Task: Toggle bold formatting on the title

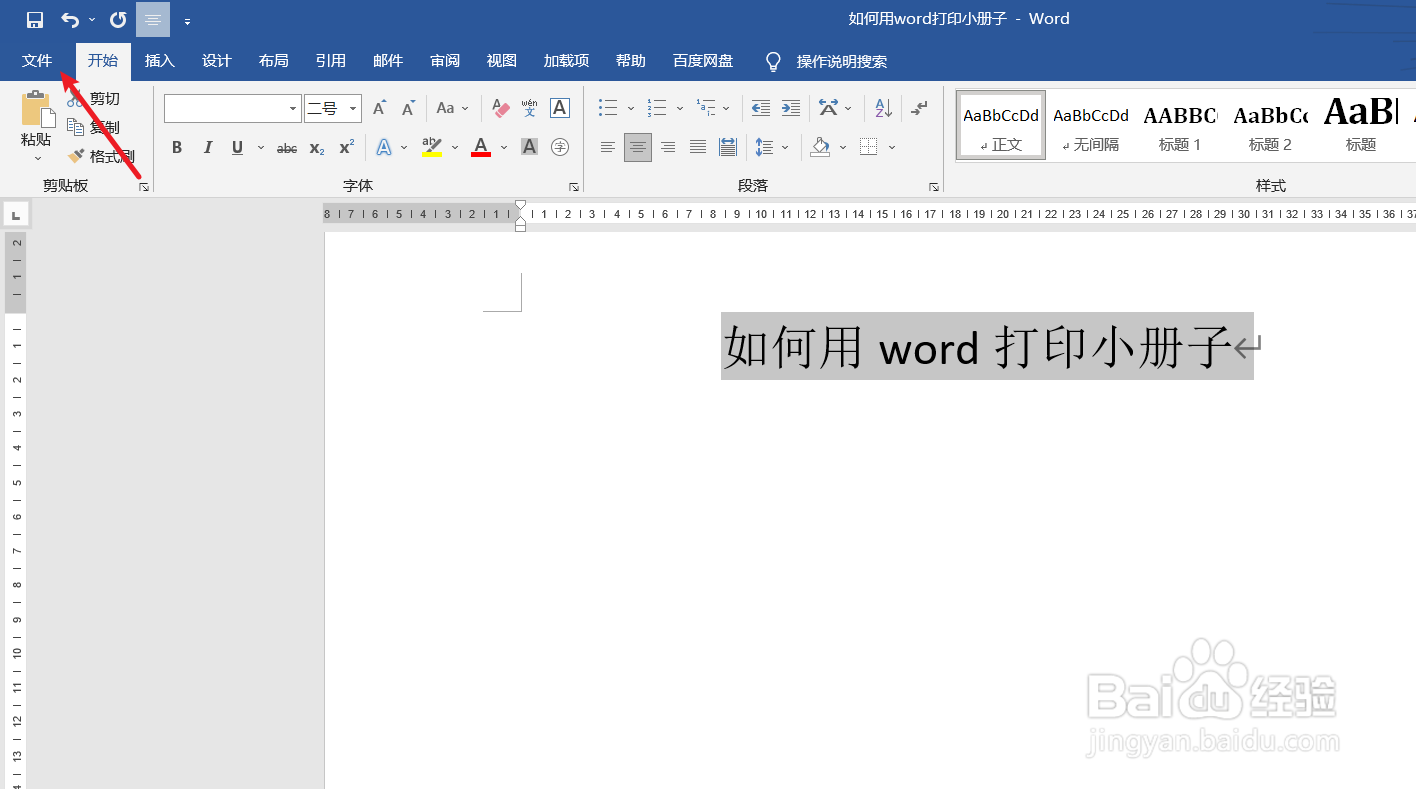Action: 176,147
